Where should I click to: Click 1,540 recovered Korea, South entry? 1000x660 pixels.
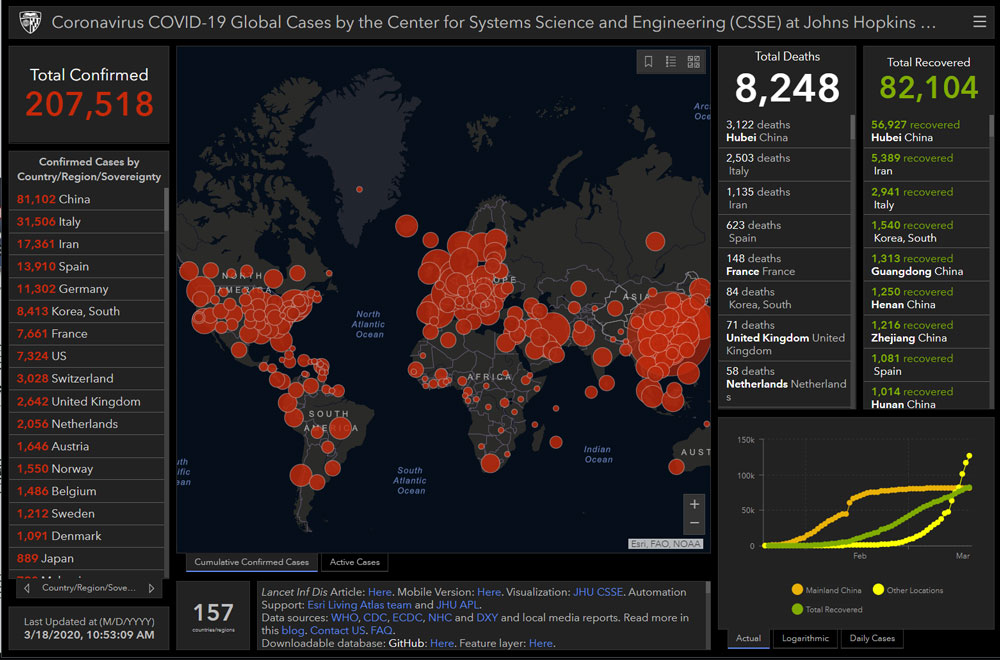pos(927,231)
